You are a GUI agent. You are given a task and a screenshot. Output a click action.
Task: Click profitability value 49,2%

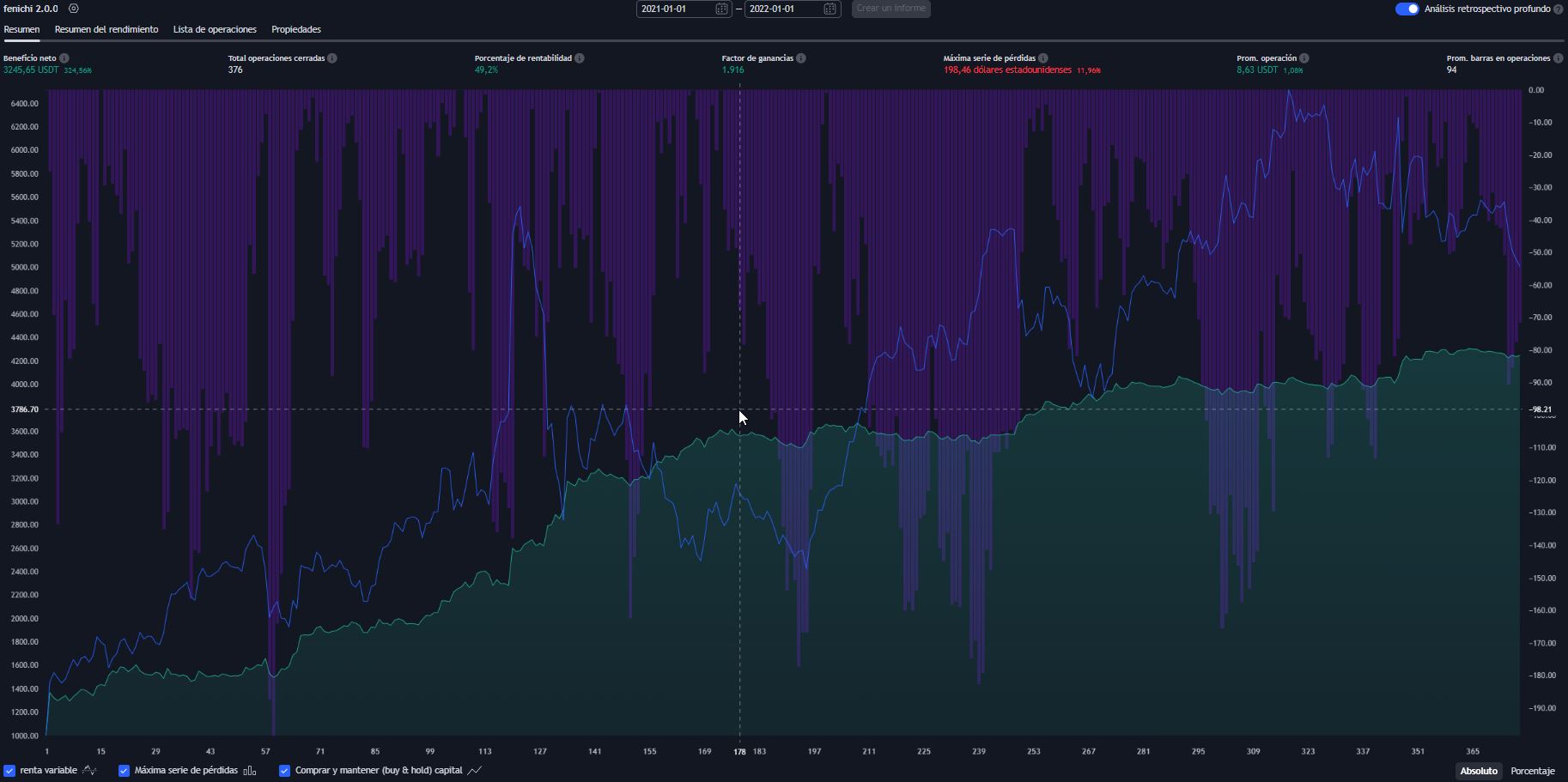pos(486,70)
